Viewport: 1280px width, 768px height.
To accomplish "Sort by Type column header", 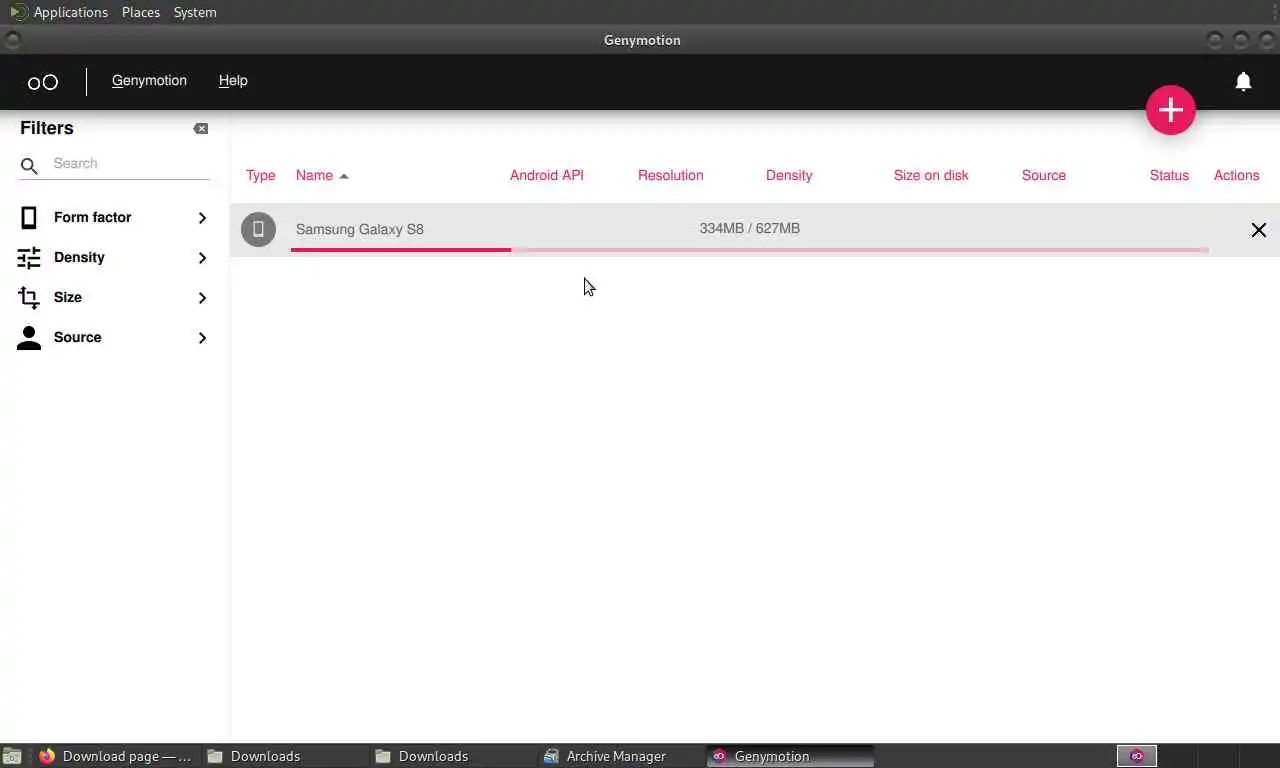I will (260, 175).
